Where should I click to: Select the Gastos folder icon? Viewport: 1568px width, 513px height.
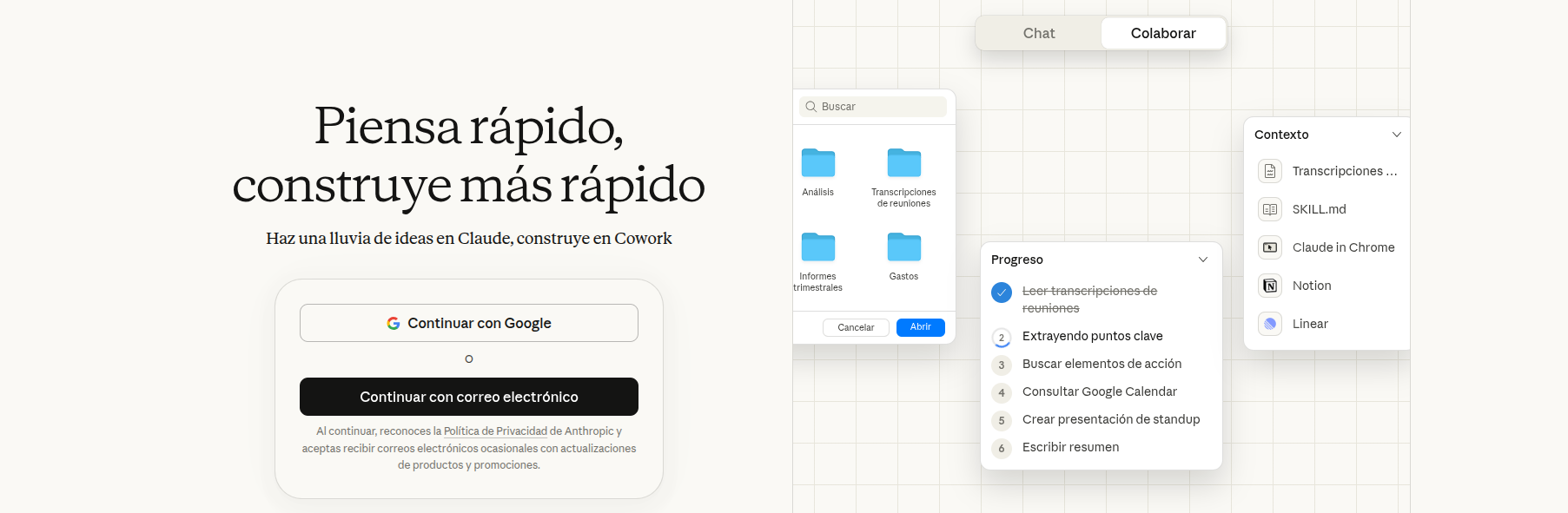[903, 247]
